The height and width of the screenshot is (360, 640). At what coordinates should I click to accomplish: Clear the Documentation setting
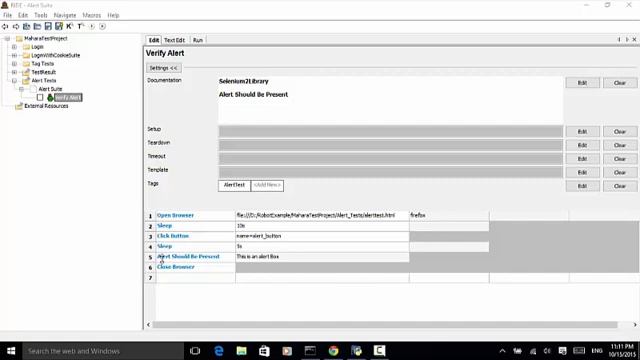coord(620,83)
